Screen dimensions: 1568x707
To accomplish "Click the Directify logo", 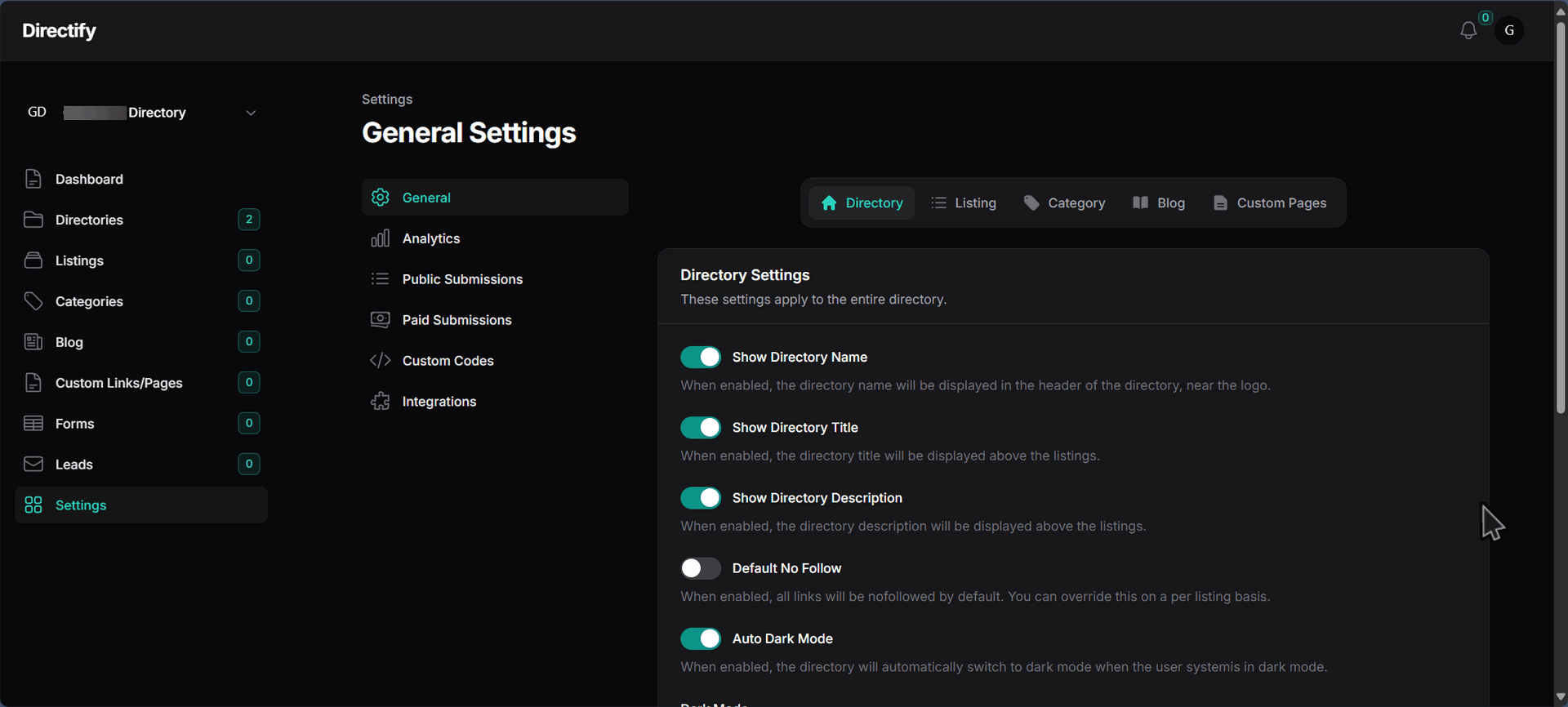I will pyautogui.click(x=59, y=31).
